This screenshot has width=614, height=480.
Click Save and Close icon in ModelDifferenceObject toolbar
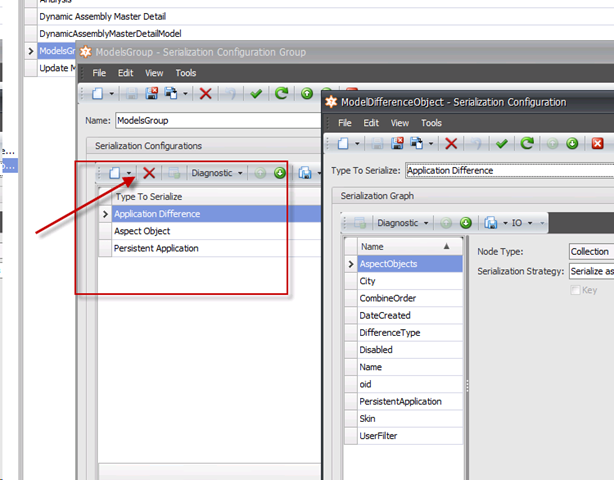397,144
